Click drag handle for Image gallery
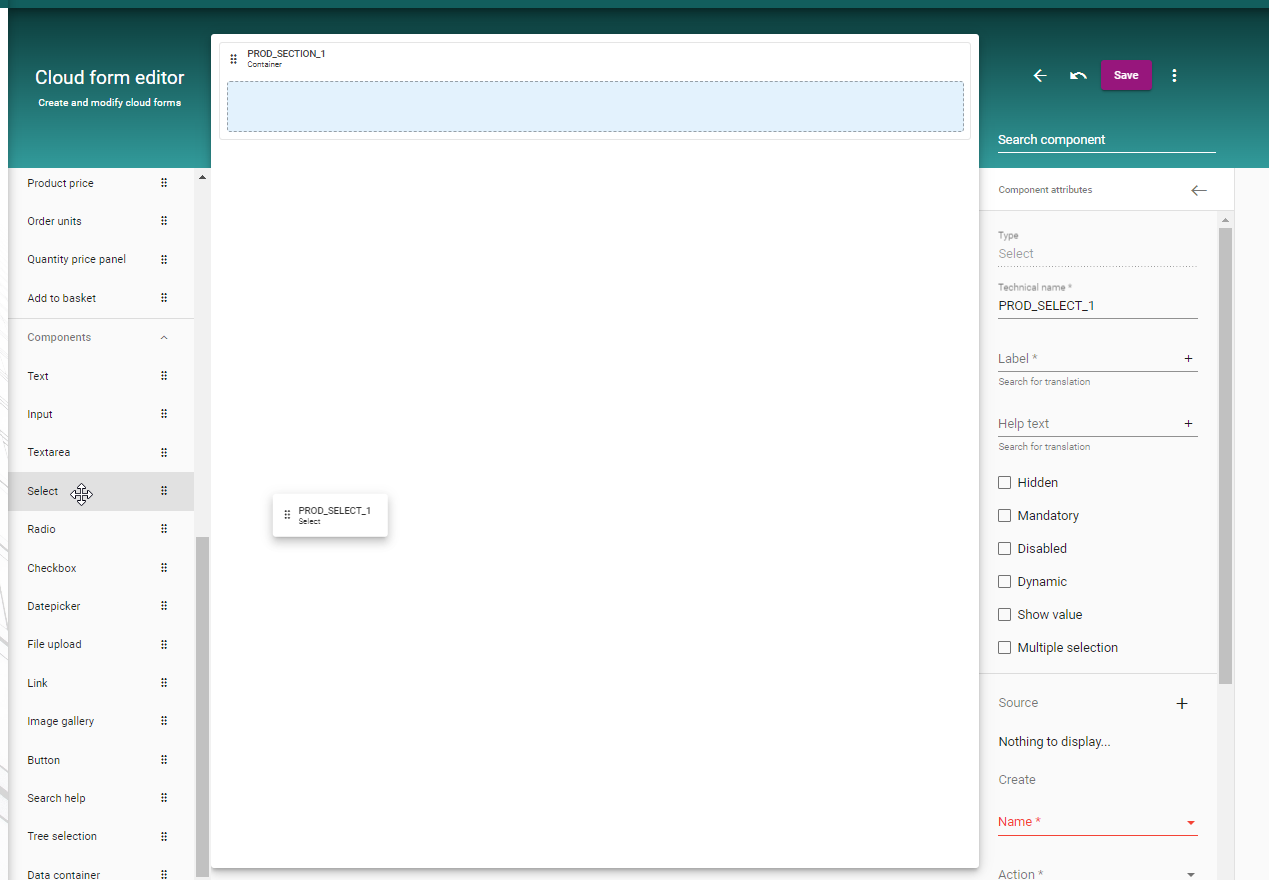The height and width of the screenshot is (880, 1269). click(x=164, y=721)
